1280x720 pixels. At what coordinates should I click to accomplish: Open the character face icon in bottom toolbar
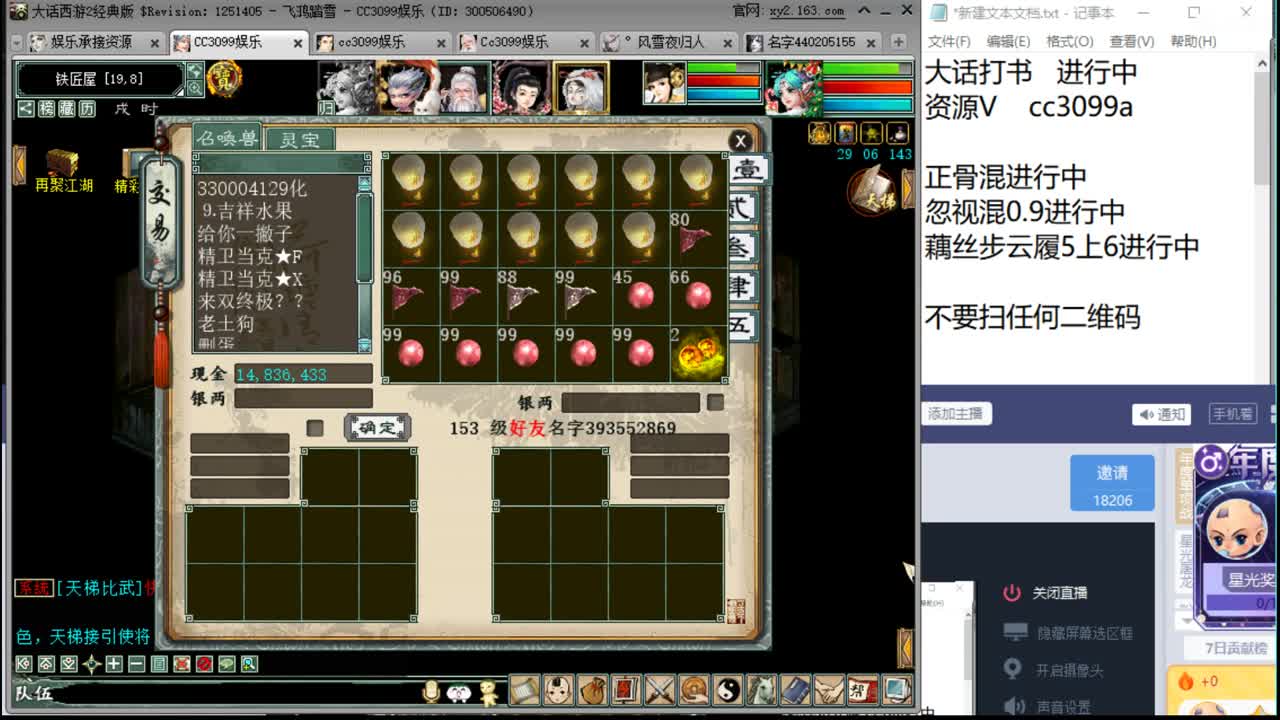tap(559, 689)
